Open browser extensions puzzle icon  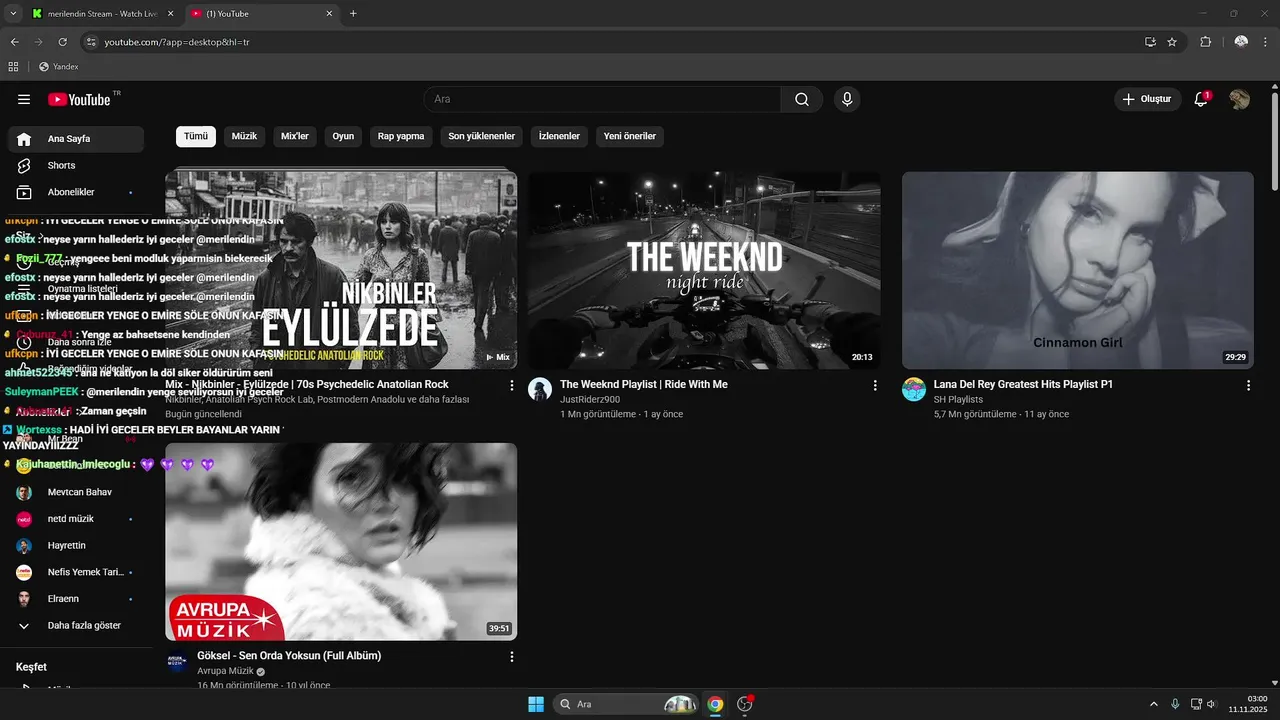[x=1205, y=42]
